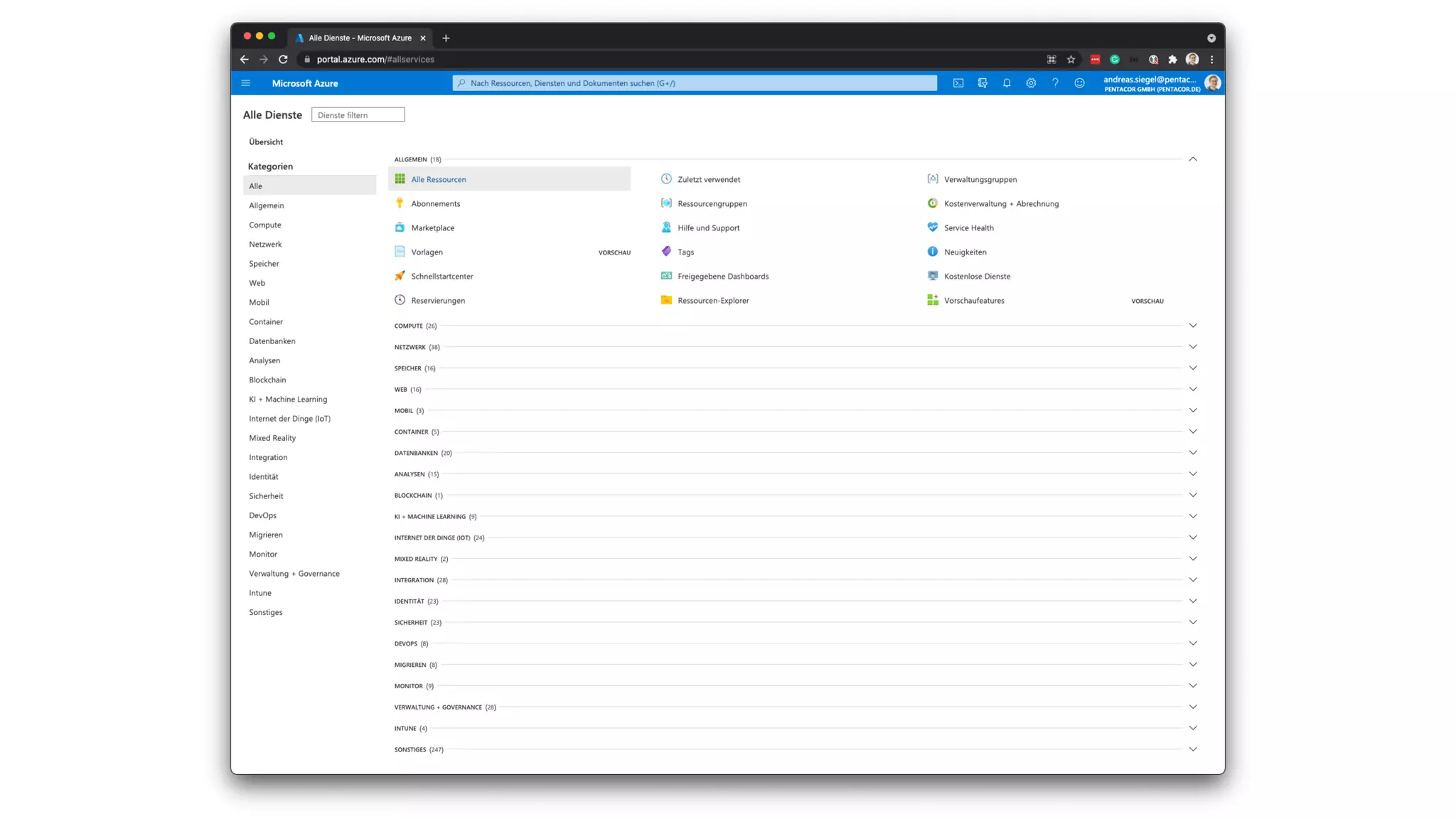Open the hamburger portal menu
The height and width of the screenshot is (819, 1456).
click(246, 83)
